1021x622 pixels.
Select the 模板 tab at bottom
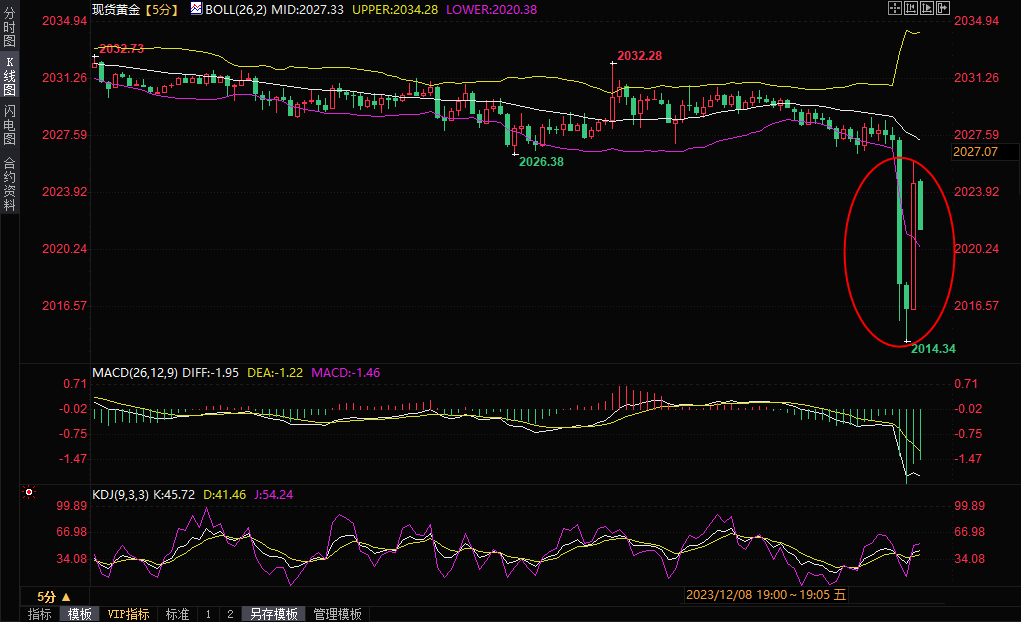tap(79, 614)
